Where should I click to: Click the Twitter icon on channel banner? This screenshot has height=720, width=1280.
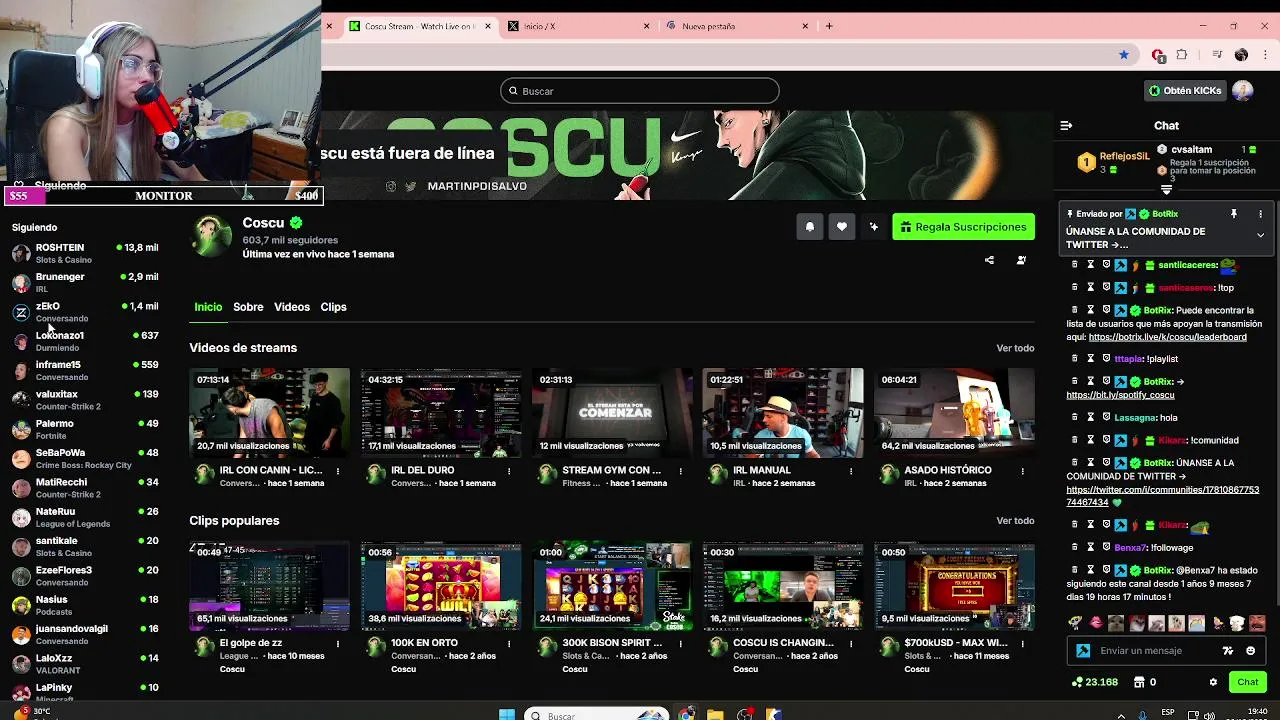click(410, 187)
